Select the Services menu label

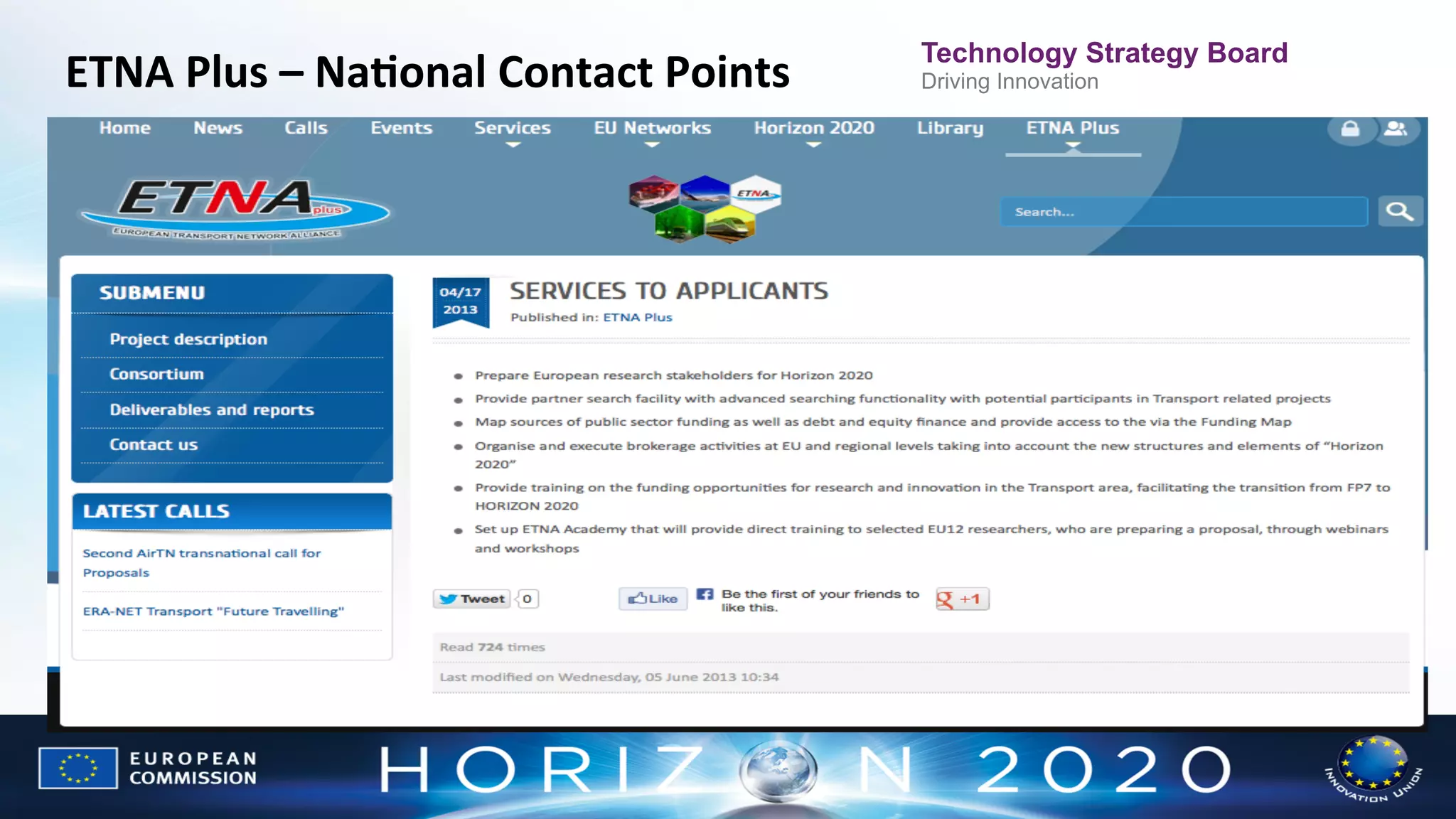pyautogui.click(x=513, y=128)
